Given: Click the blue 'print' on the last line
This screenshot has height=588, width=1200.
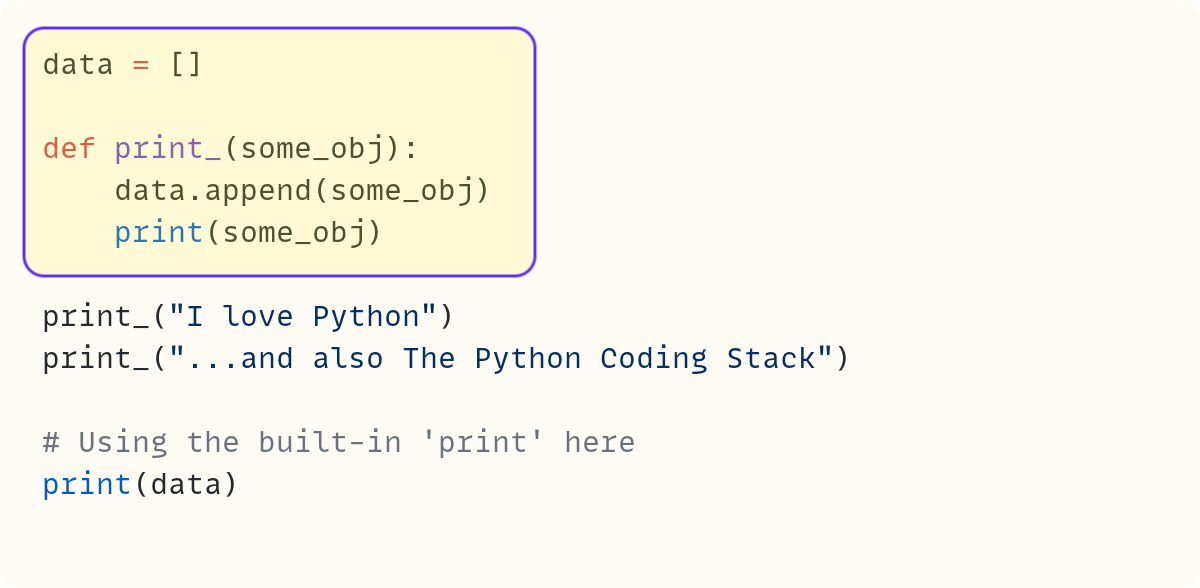Looking at the screenshot, I should (x=87, y=485).
